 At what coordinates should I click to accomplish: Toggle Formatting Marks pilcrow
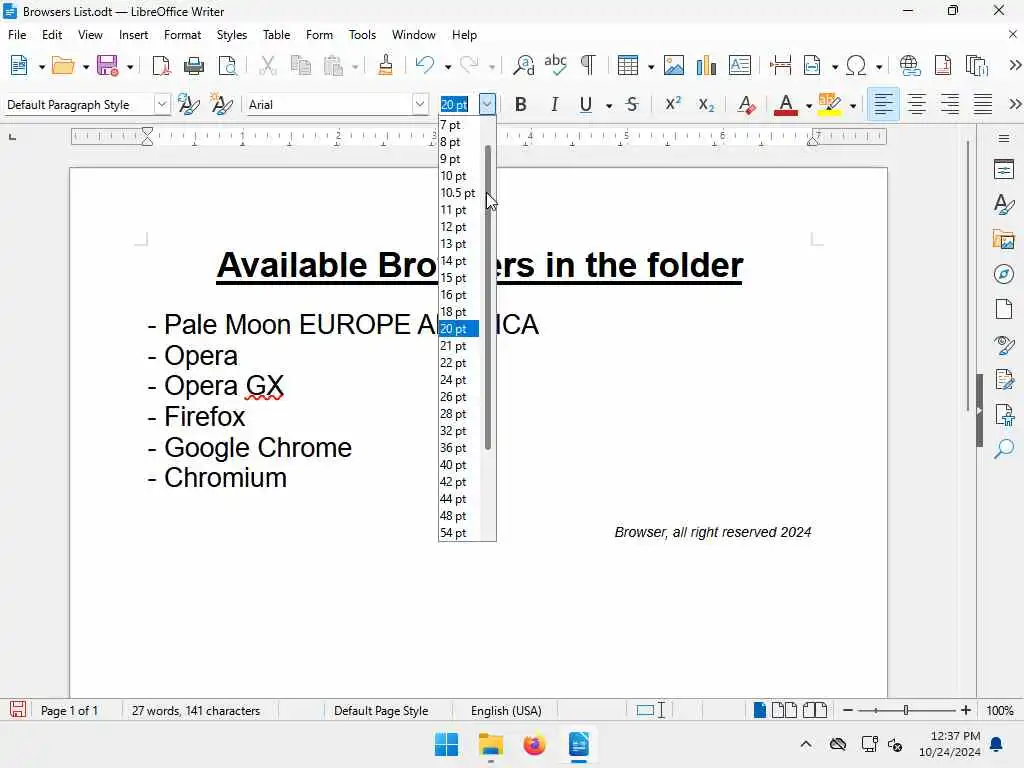click(588, 65)
